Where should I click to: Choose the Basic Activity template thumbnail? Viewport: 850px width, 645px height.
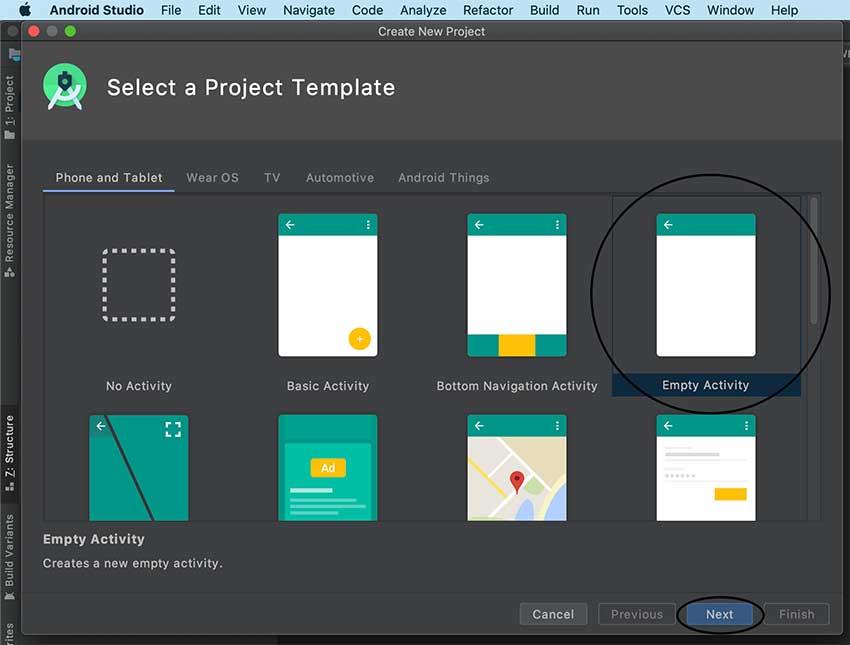[328, 285]
